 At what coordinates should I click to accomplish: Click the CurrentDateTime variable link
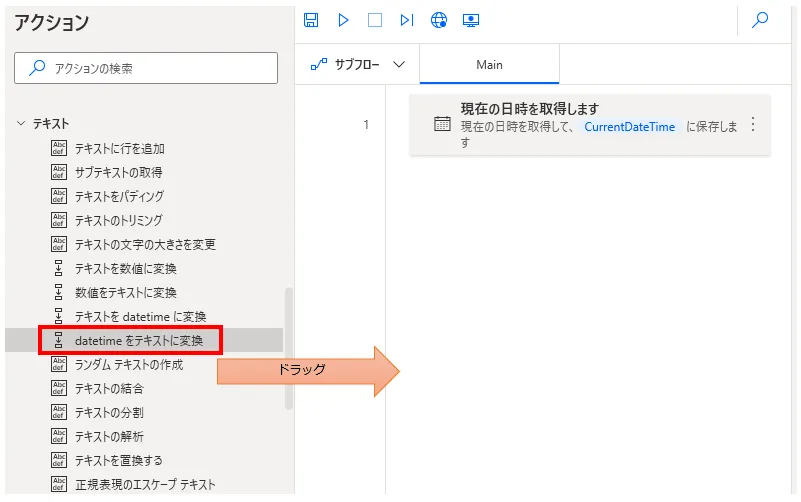(x=629, y=127)
